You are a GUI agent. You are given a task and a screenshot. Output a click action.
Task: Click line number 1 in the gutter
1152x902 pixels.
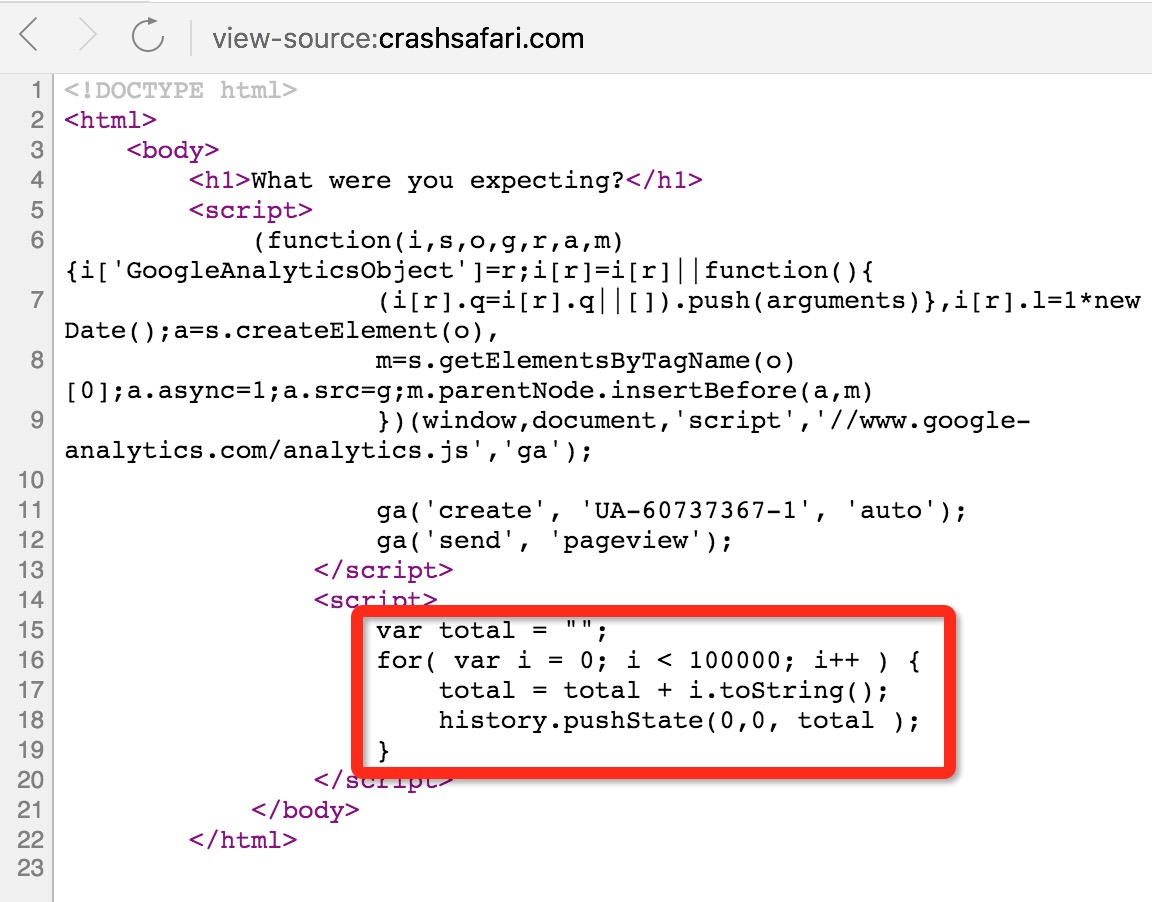tap(36, 90)
